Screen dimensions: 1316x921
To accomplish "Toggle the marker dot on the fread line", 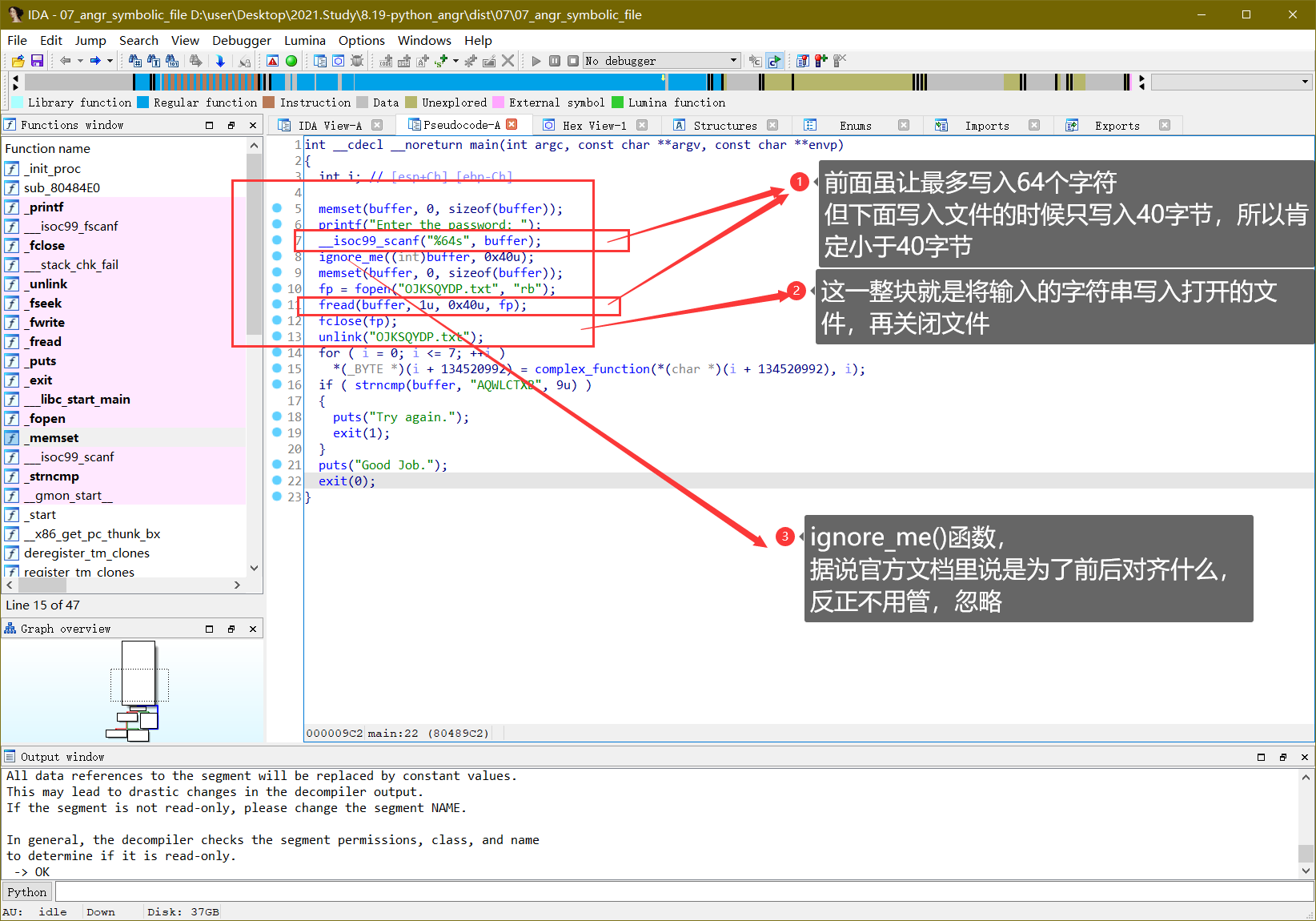I will [x=276, y=304].
